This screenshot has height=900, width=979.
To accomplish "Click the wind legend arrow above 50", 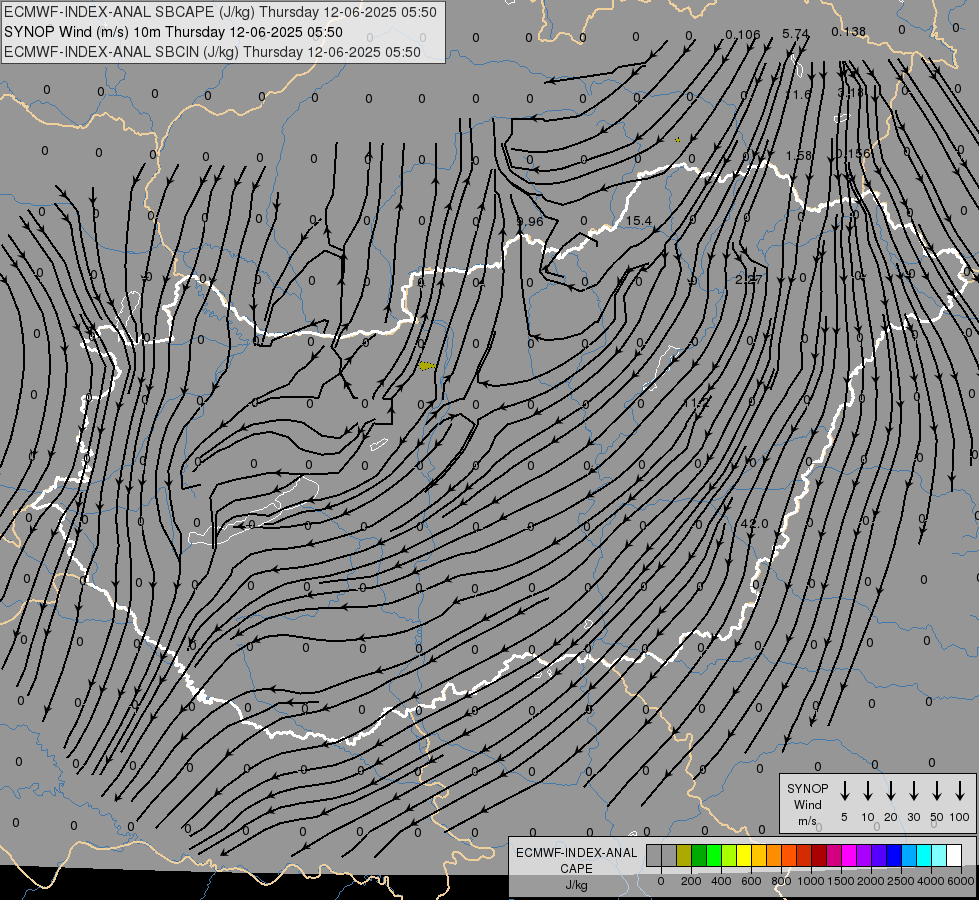I will 937,791.
